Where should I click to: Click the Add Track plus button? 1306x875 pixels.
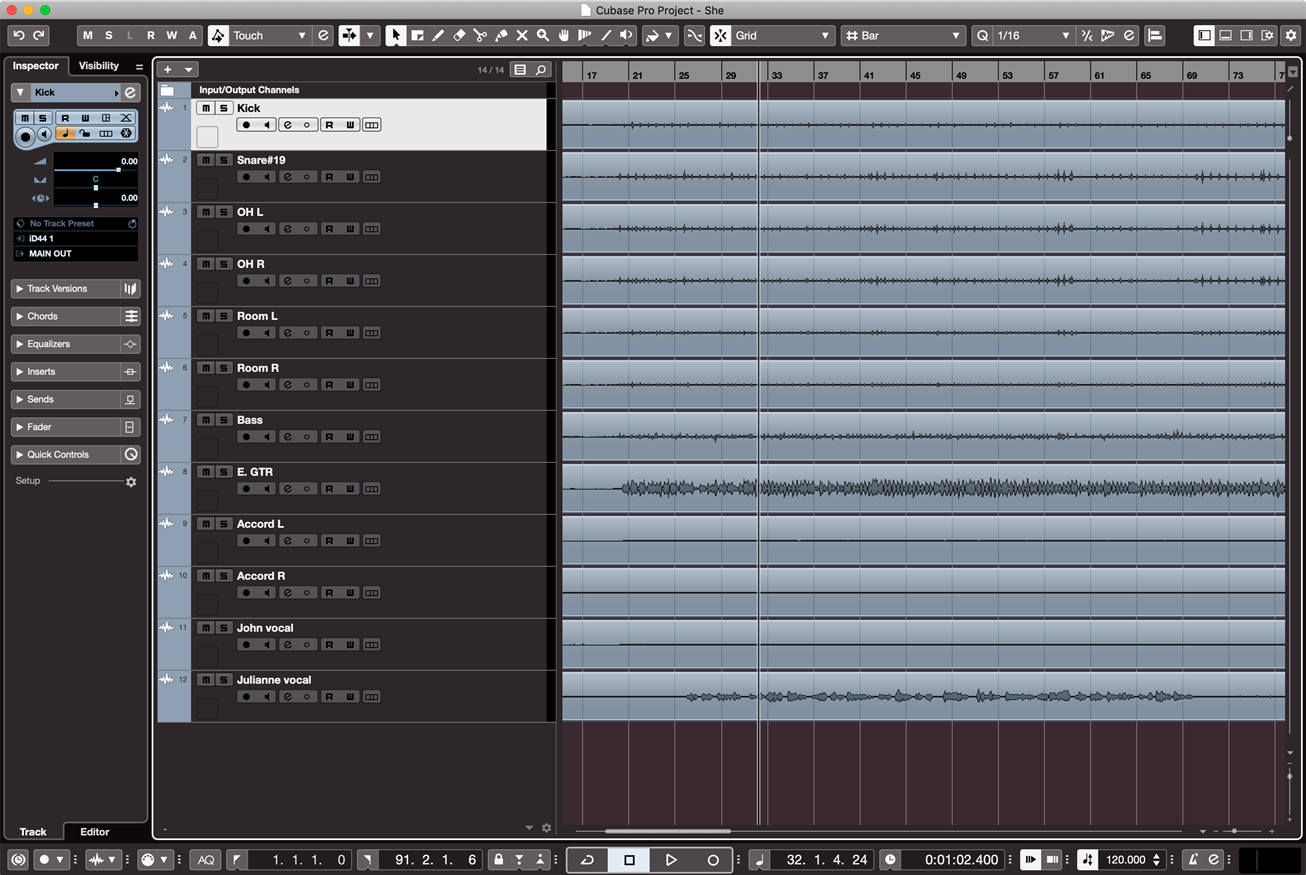[x=168, y=70]
